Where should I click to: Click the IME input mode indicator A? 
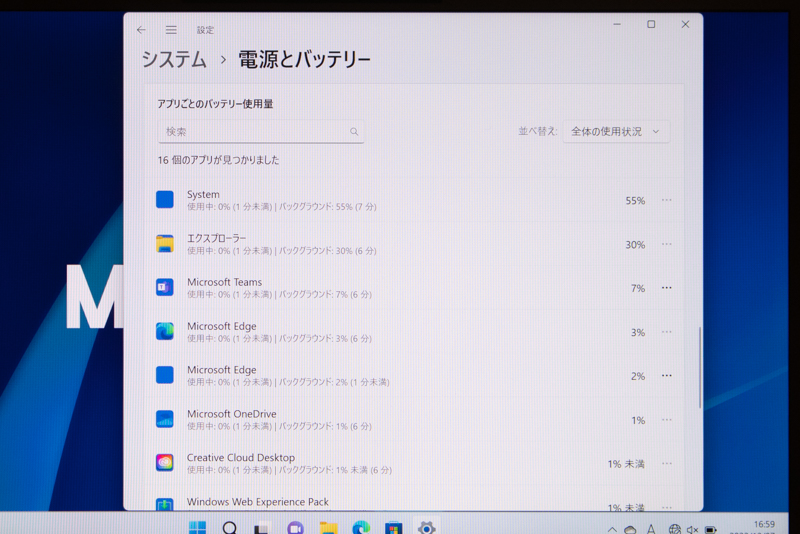click(651, 529)
